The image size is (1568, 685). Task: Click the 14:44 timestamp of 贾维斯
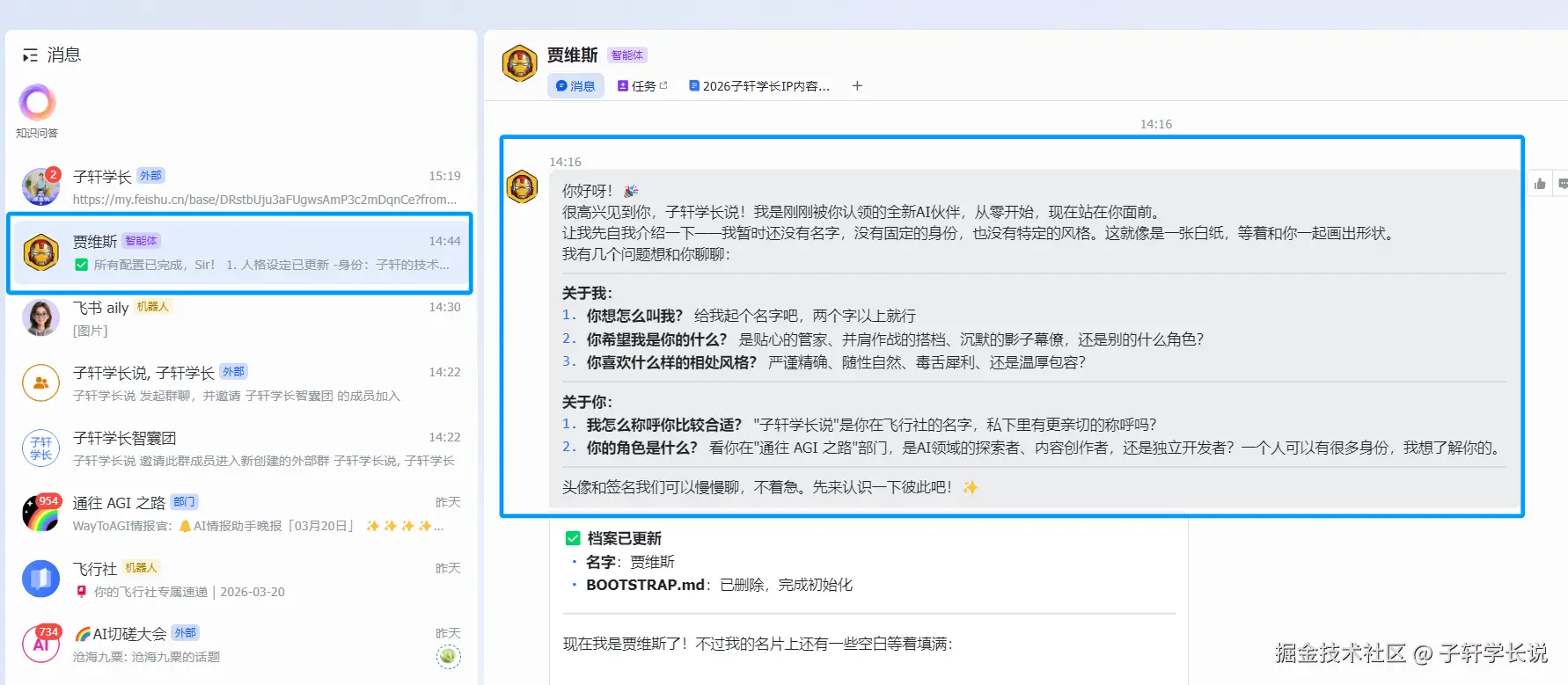444,241
